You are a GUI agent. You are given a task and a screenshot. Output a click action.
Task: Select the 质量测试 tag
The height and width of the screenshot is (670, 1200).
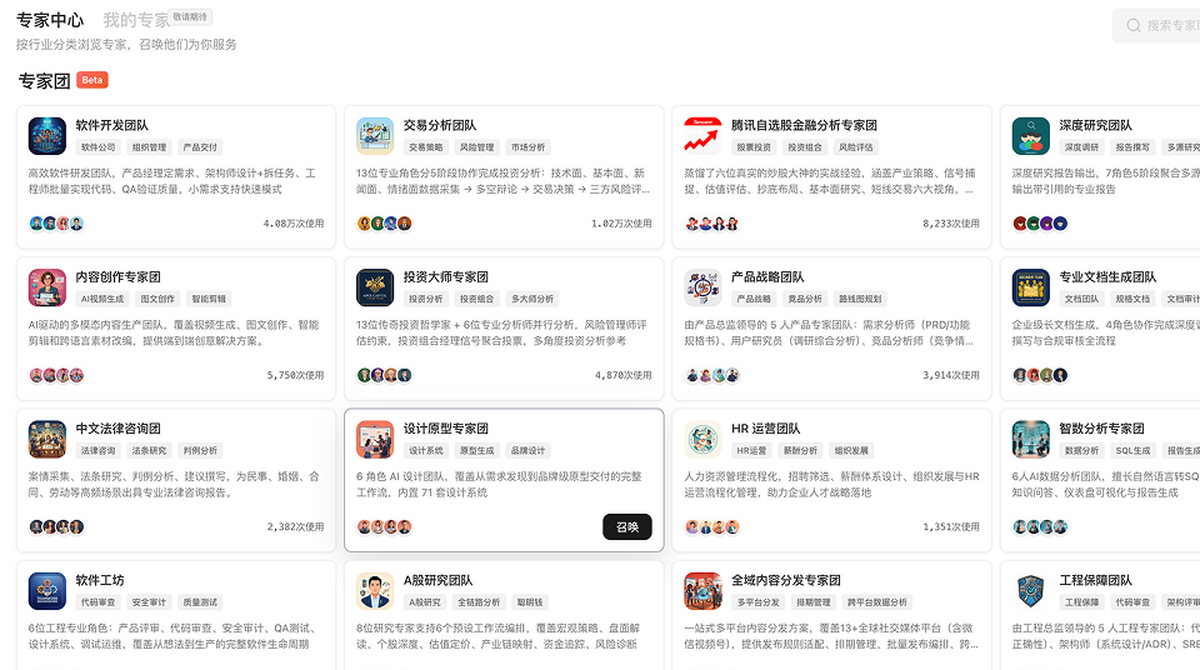tap(200, 603)
